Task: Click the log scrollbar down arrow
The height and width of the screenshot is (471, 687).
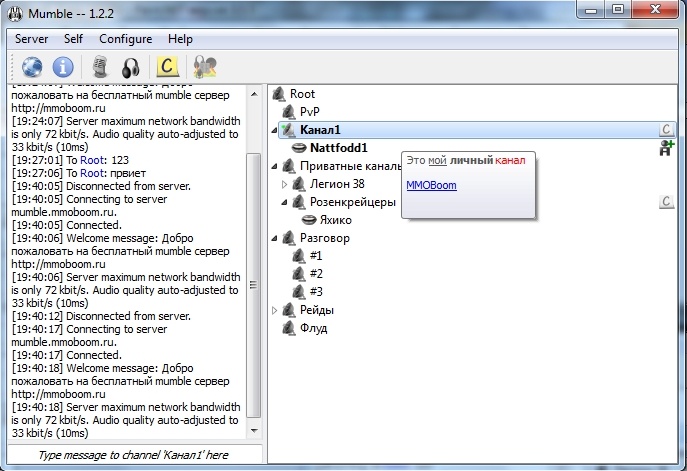Action: [254, 430]
